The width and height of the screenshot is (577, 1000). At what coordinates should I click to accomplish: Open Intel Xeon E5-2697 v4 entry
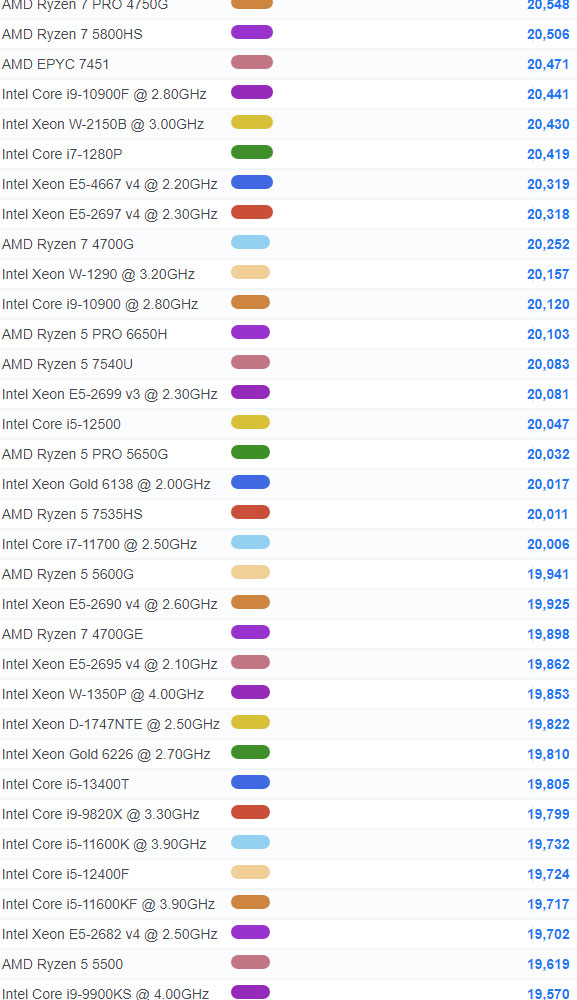click(110, 214)
